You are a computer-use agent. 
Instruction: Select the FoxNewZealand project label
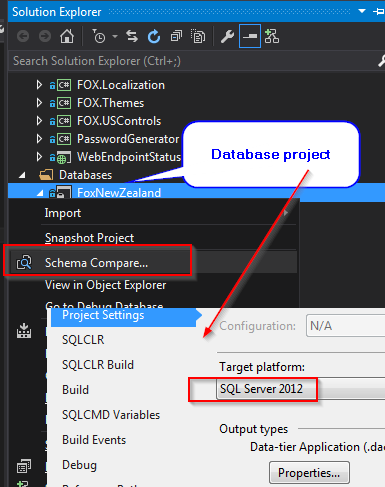pyautogui.click(x=119, y=193)
